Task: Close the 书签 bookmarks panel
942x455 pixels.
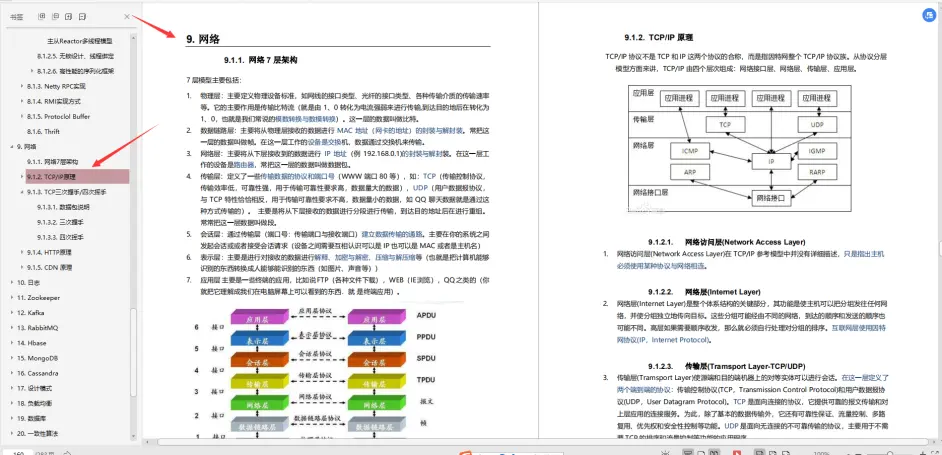Action: pos(127,17)
